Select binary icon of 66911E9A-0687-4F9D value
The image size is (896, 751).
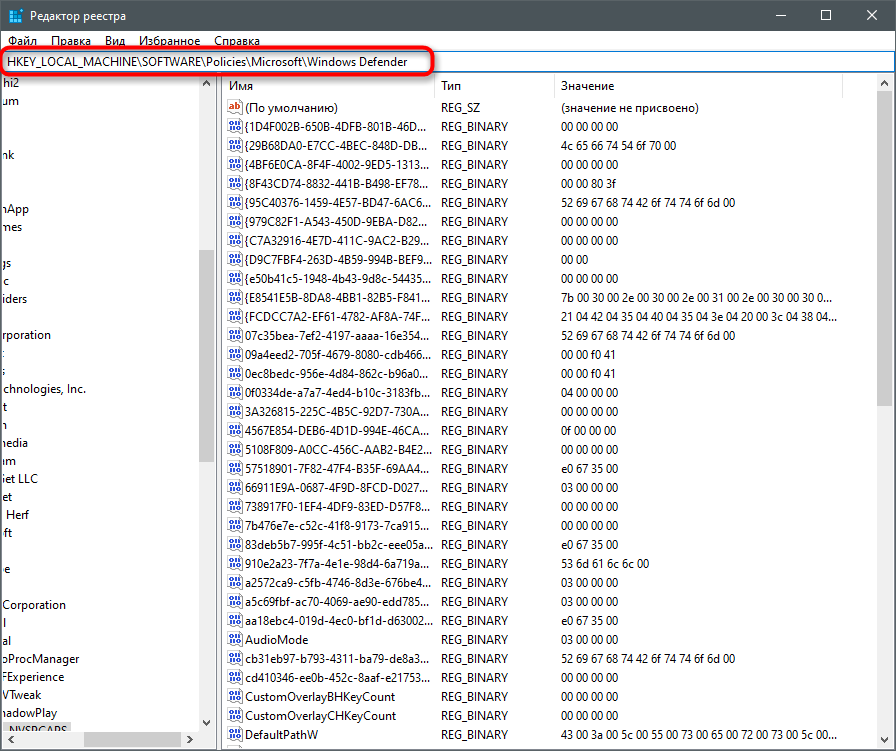234,487
